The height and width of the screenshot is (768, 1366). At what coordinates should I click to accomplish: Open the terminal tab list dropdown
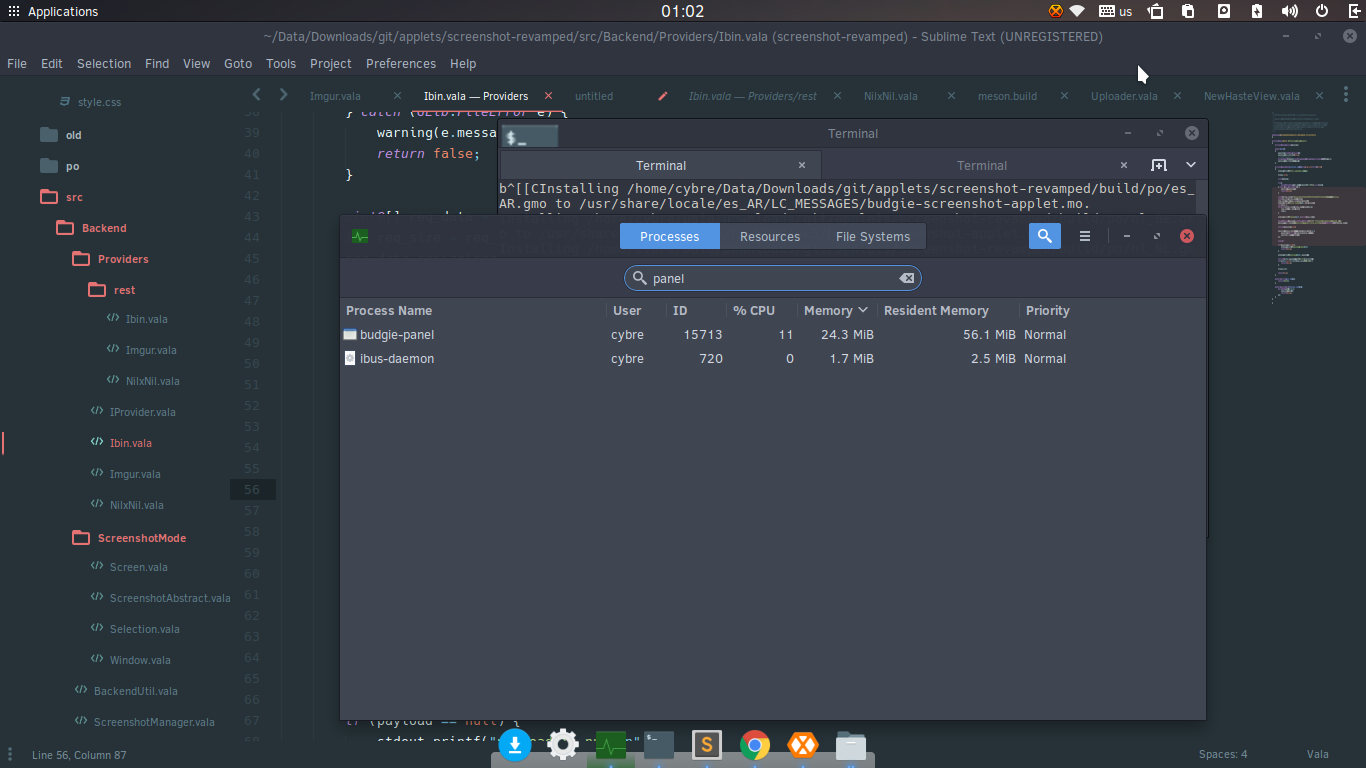click(x=1191, y=165)
